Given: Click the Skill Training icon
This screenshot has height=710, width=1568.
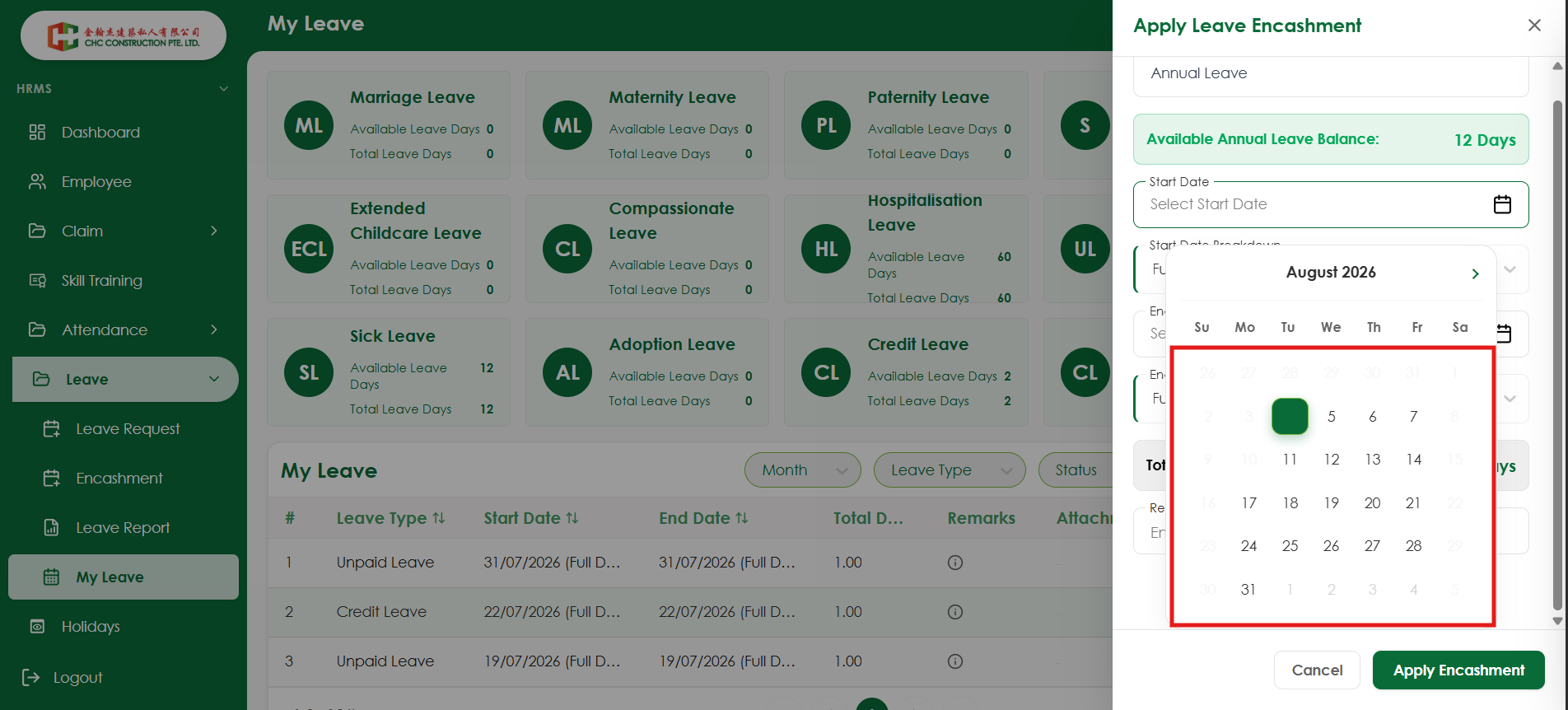Looking at the screenshot, I should [x=37, y=280].
